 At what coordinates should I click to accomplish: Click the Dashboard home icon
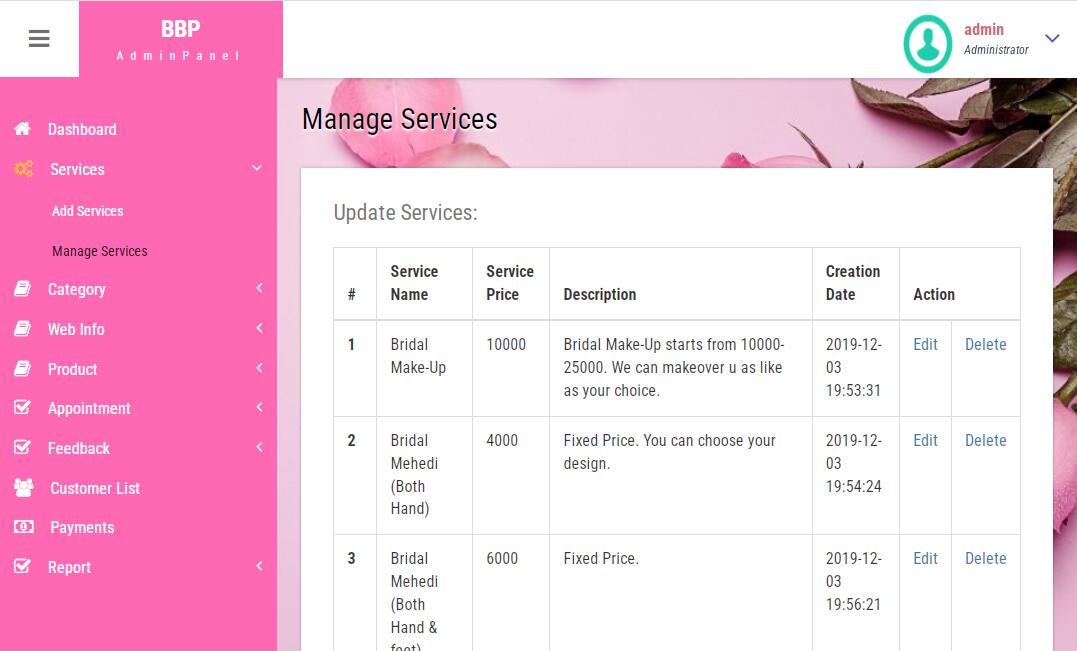(x=22, y=129)
